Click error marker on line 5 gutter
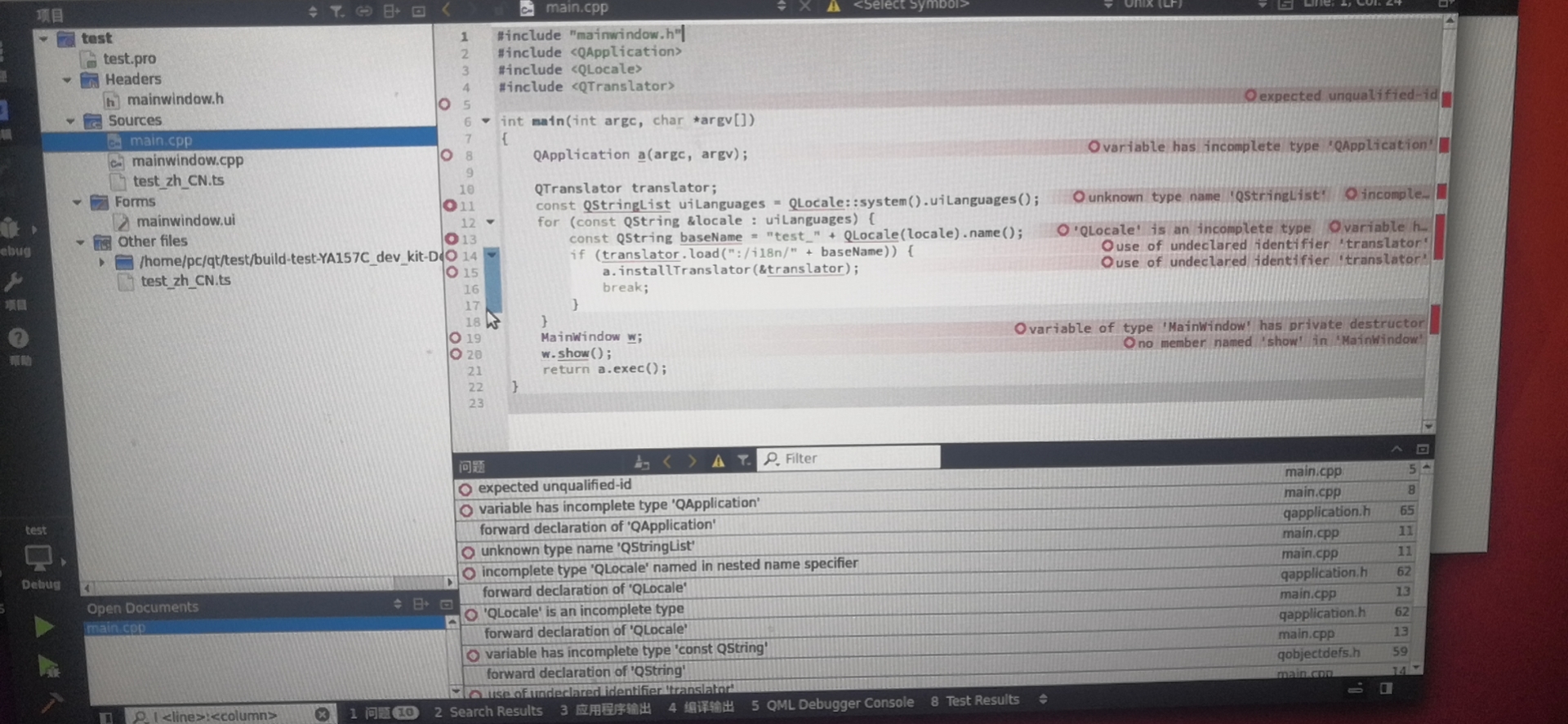Viewport: 1568px width, 724px height. pyautogui.click(x=444, y=104)
